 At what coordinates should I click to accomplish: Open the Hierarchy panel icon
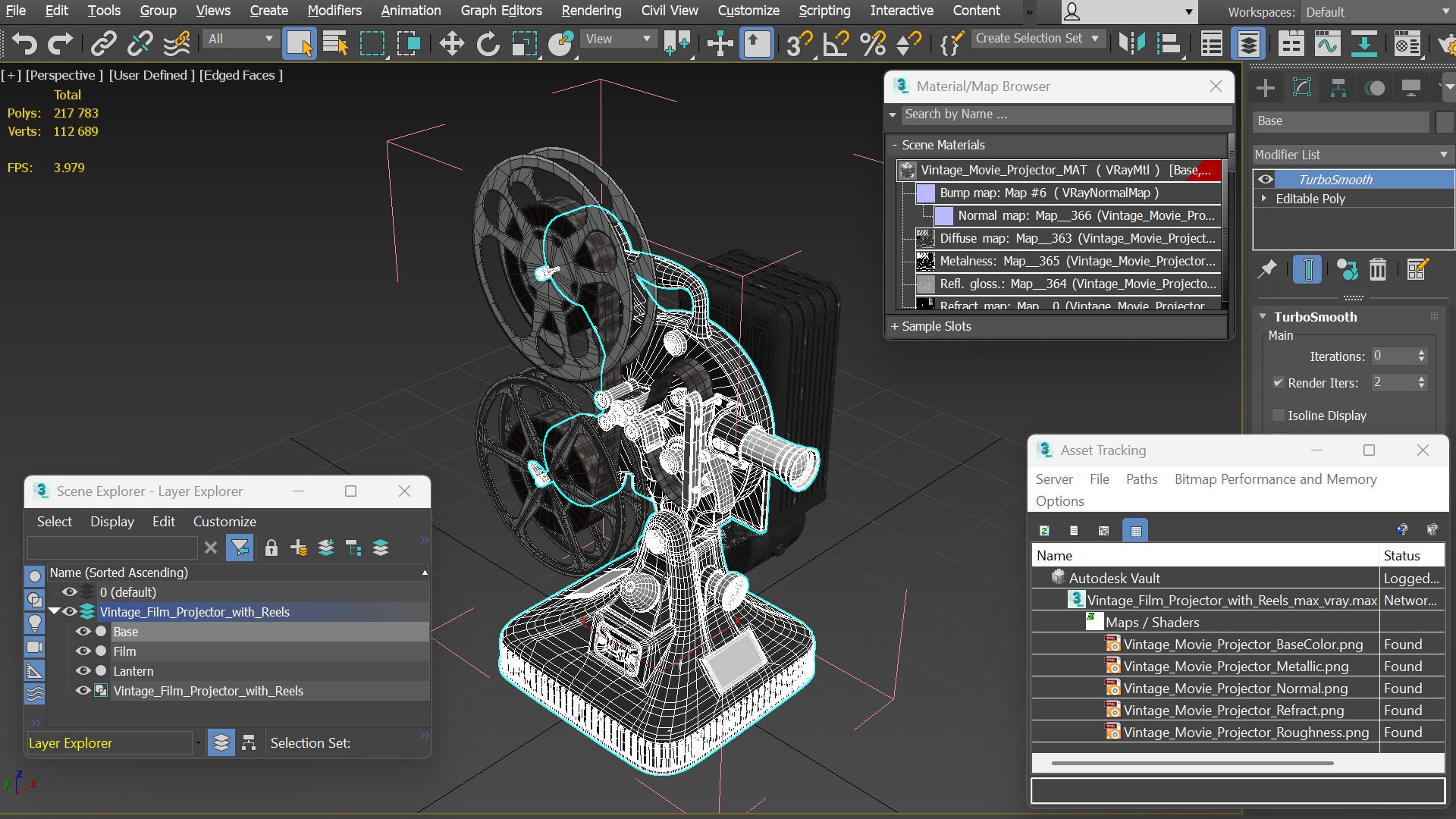tap(1338, 88)
